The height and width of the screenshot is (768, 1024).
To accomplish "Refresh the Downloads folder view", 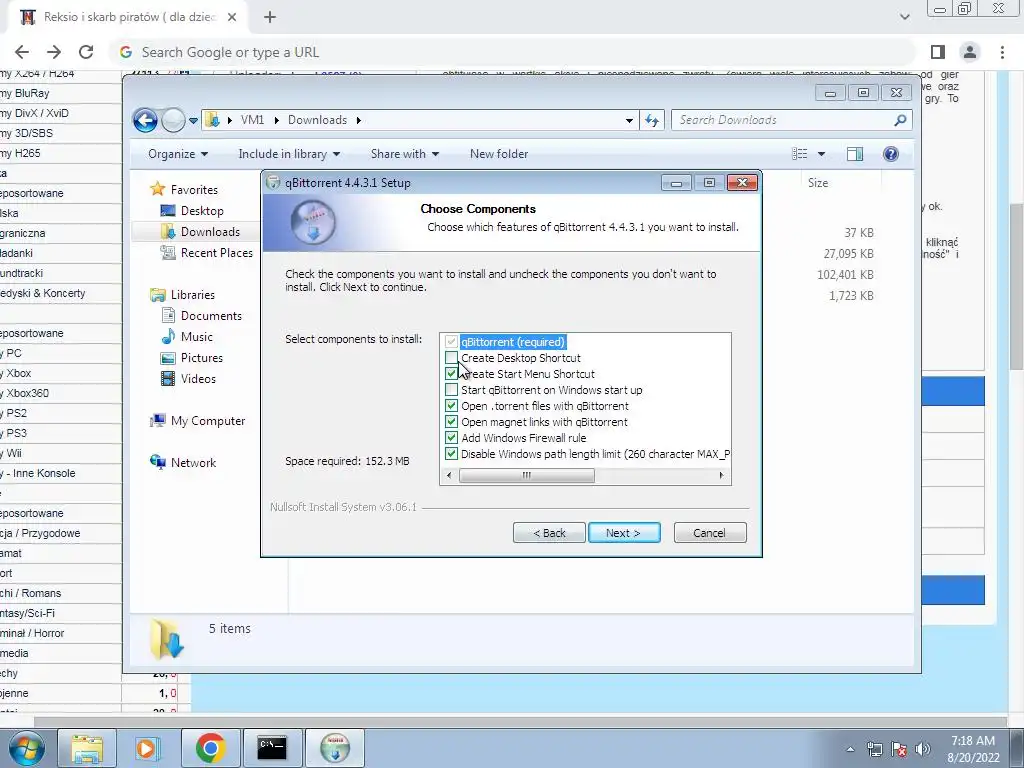I will (652, 120).
